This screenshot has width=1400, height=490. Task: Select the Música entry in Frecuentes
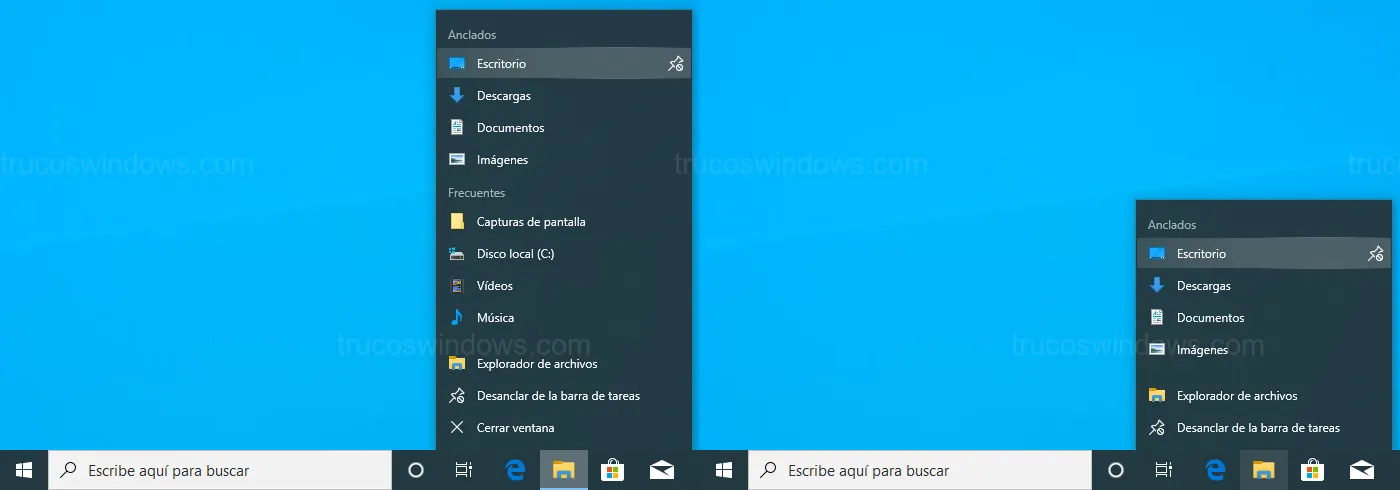[x=495, y=318]
